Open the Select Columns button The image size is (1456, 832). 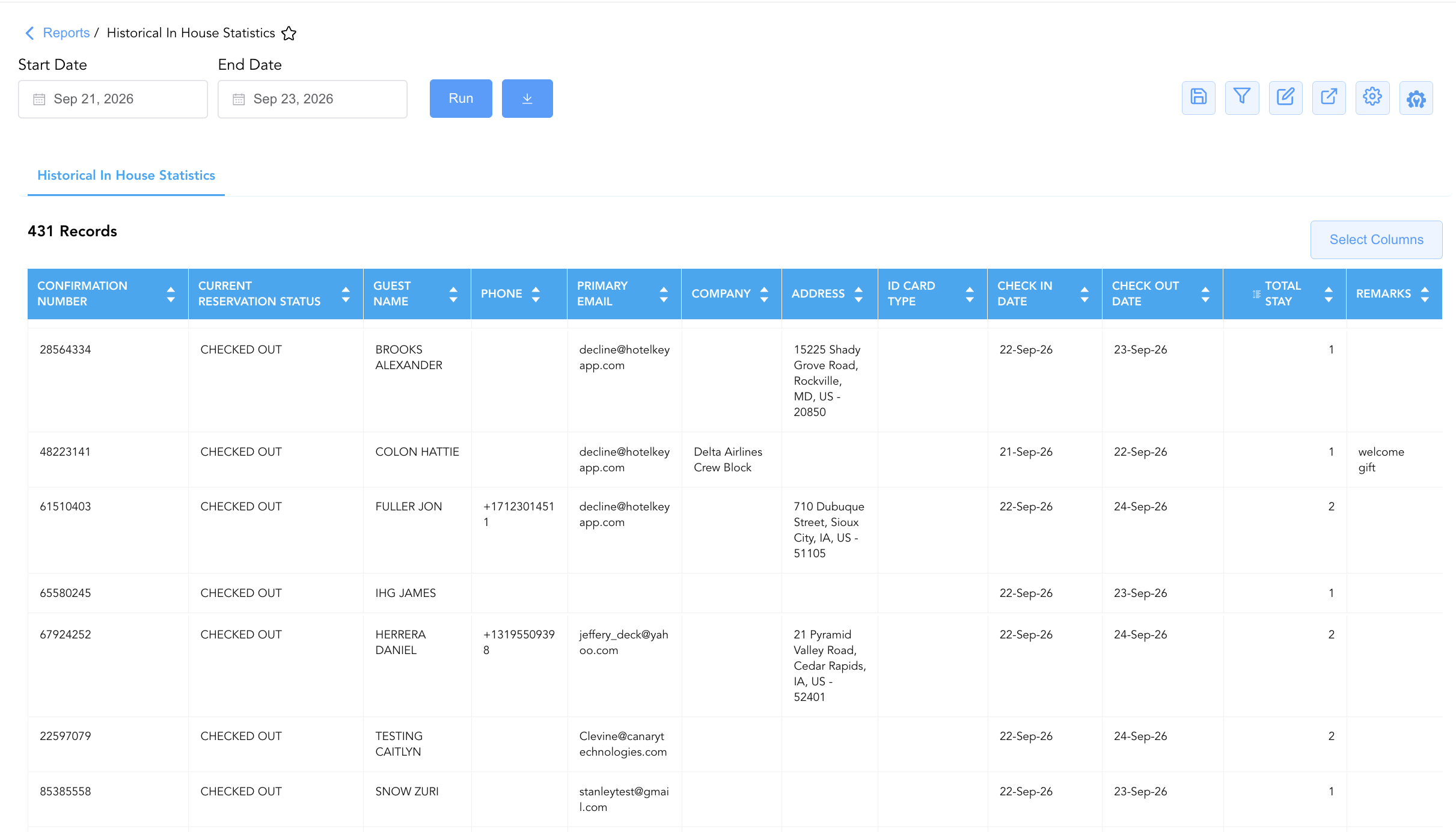click(x=1376, y=239)
